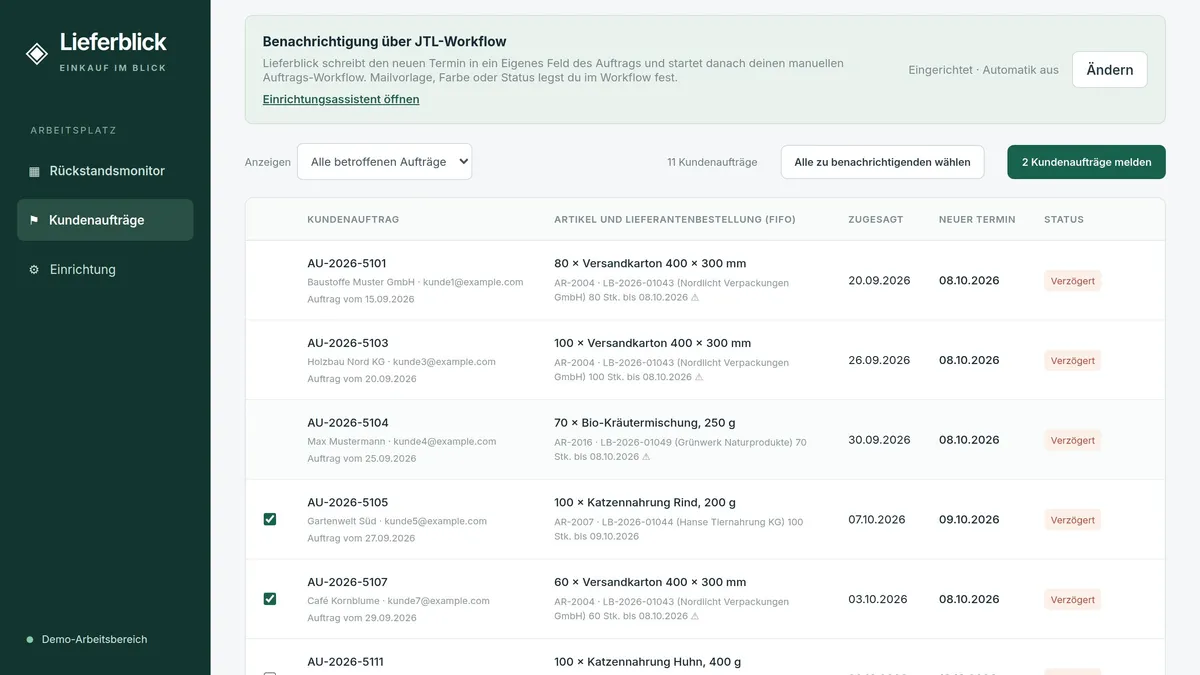
Task: Click 'Eingerichtet · Automatik aus' status text
Action: click(x=983, y=70)
